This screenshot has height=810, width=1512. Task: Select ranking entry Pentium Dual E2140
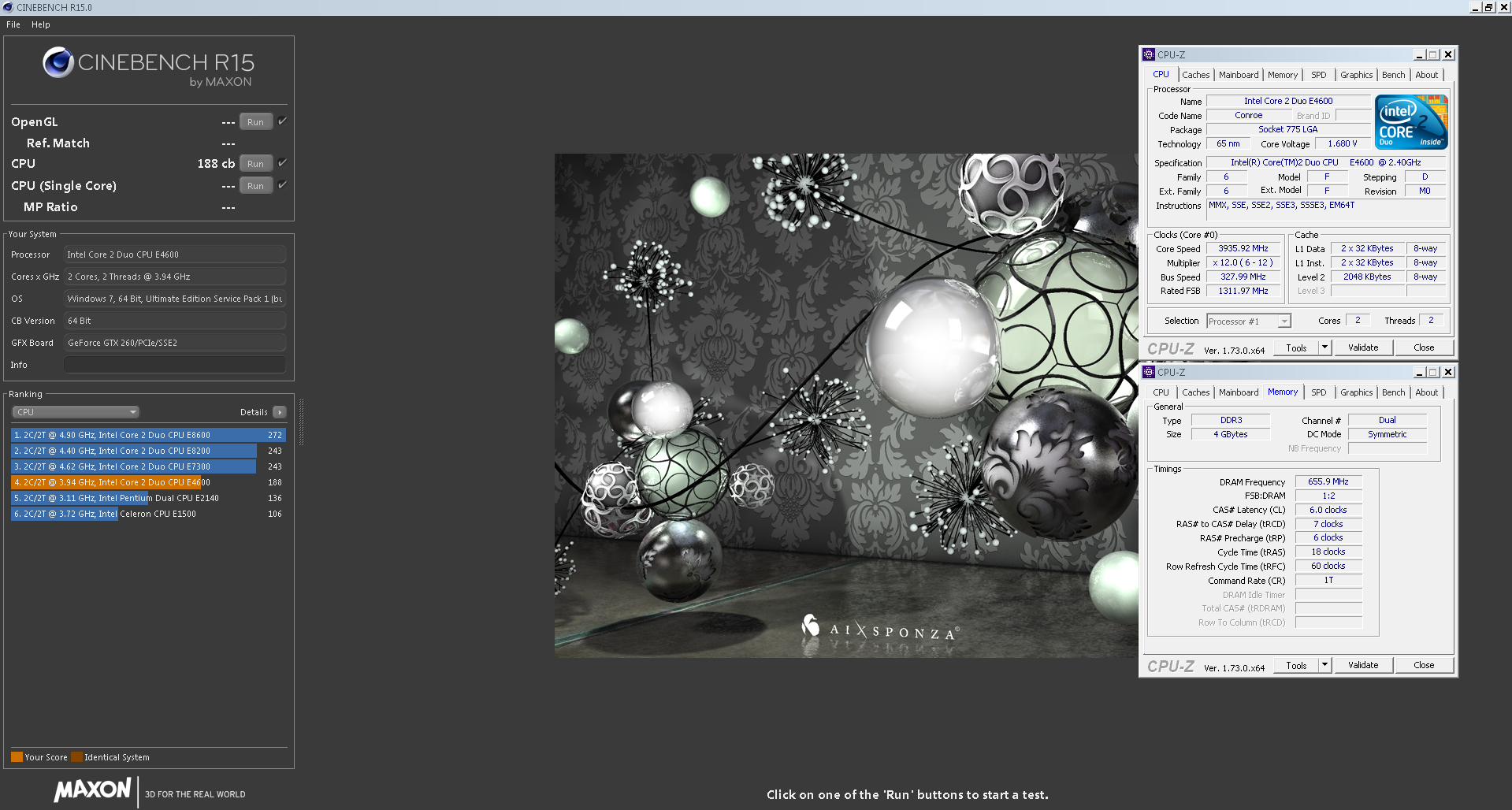click(x=148, y=498)
